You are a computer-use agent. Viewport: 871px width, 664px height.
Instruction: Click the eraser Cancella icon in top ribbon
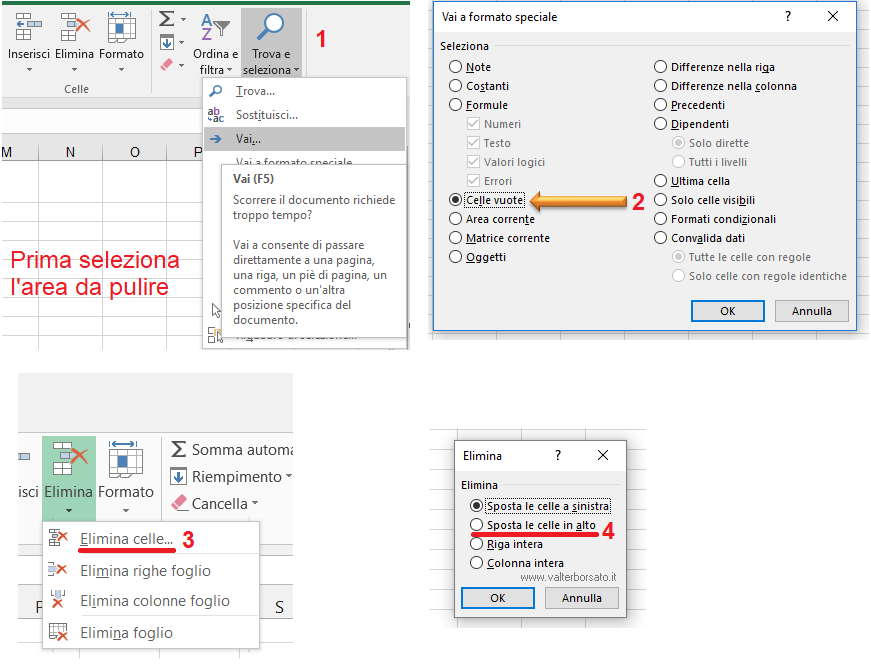pos(167,64)
